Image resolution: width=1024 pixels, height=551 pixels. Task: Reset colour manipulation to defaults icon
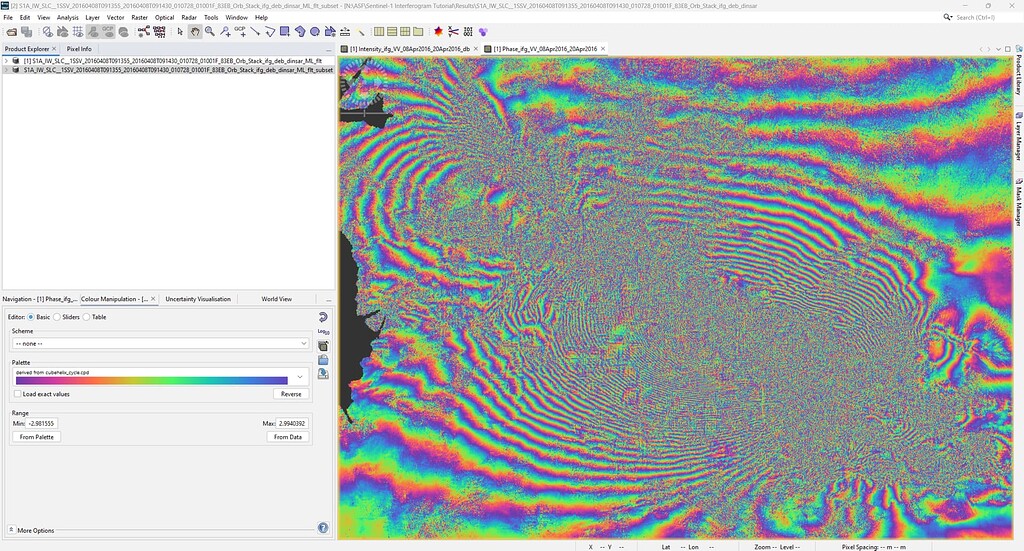click(323, 317)
